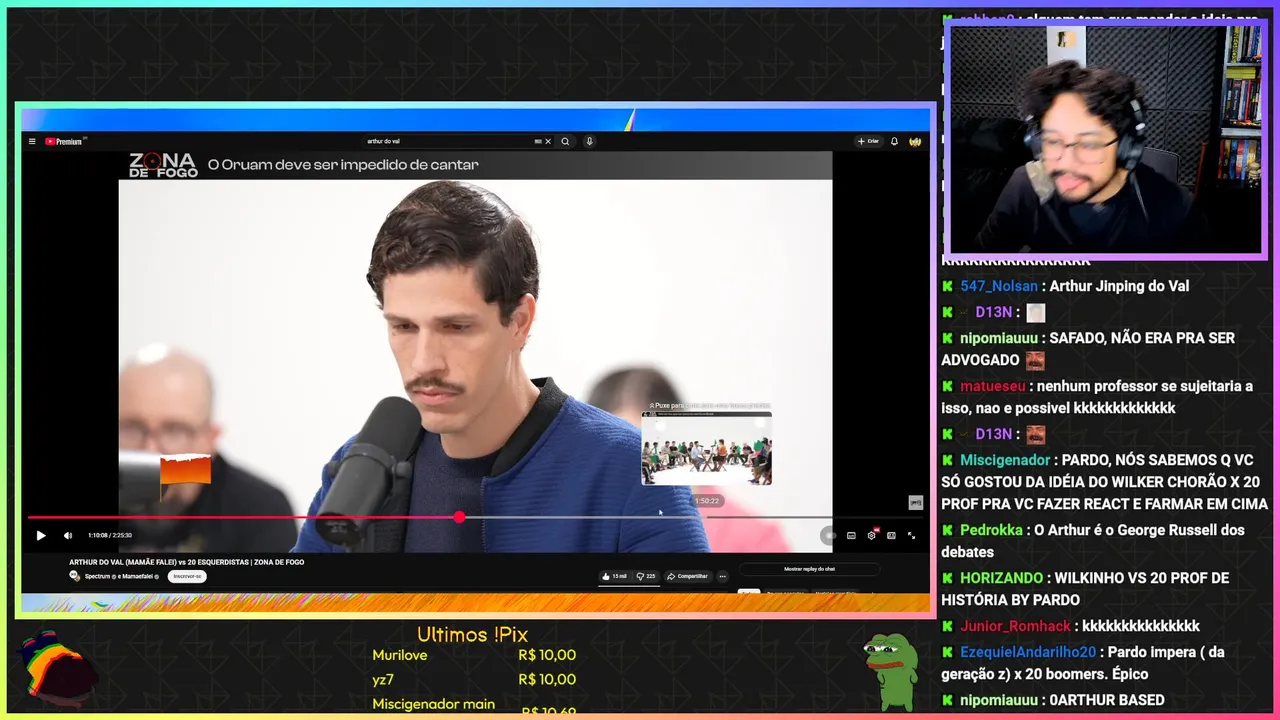Click the emote after 'ADVOGADO' in chat

(1035, 360)
